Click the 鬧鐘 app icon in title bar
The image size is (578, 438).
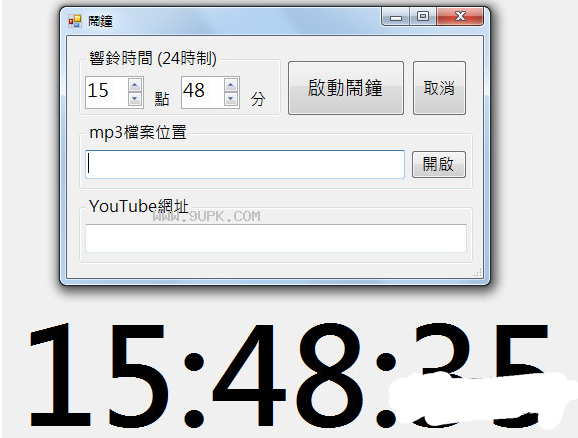pos(74,21)
